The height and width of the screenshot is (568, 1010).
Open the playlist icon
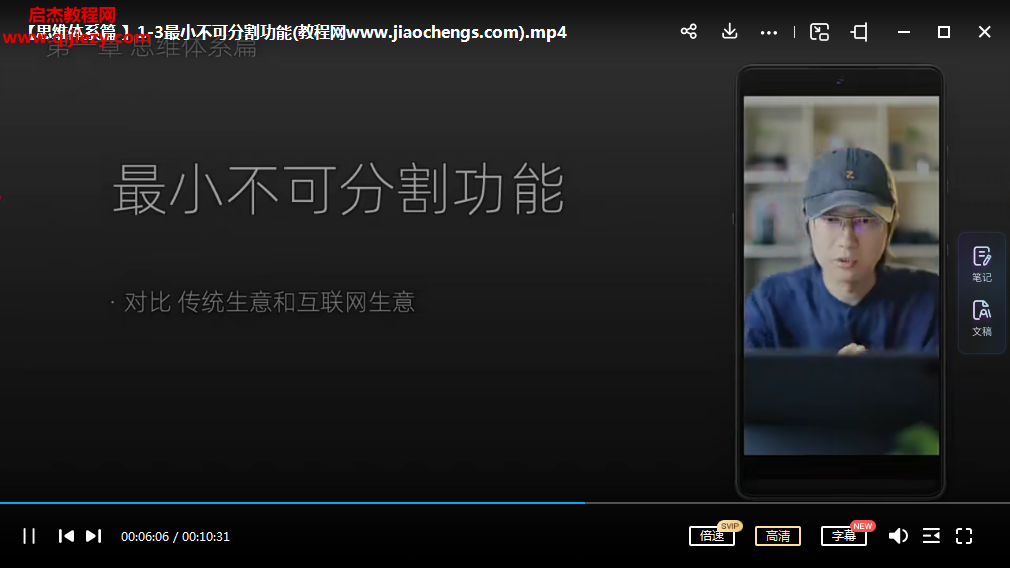pyautogui.click(x=931, y=536)
